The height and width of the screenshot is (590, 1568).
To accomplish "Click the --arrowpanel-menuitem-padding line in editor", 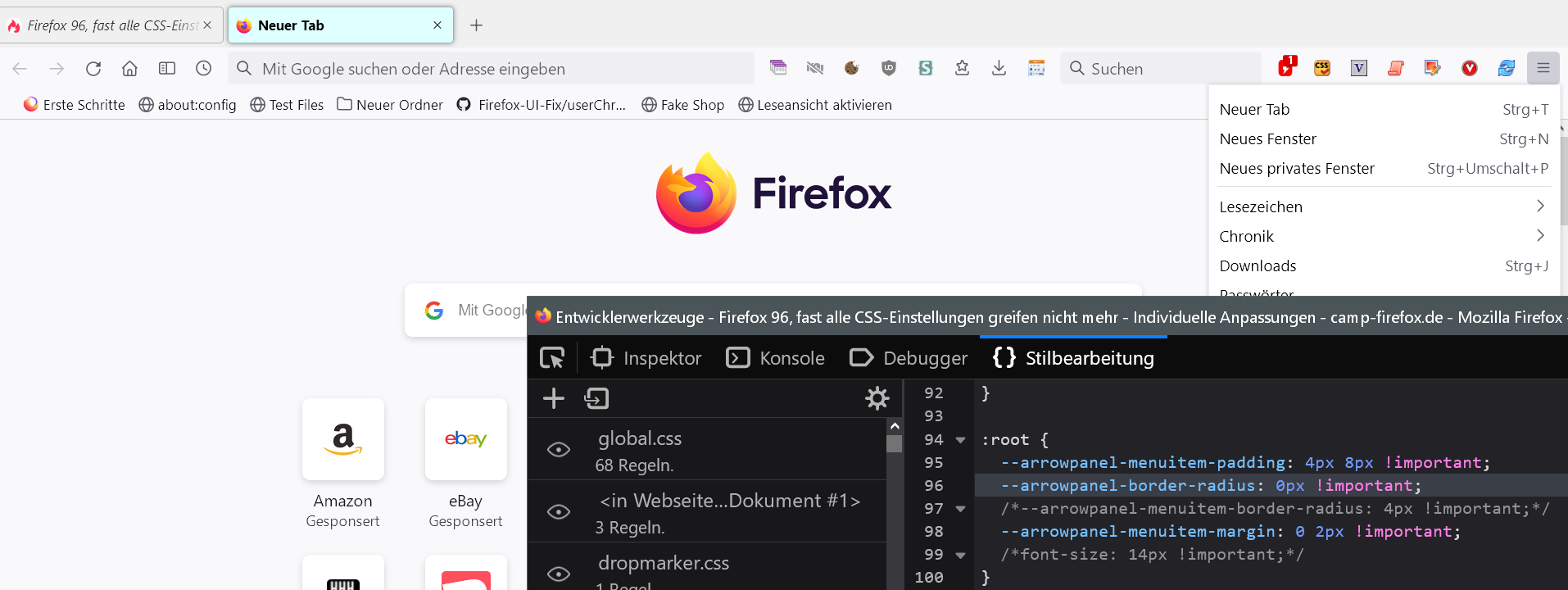I will (1245, 463).
